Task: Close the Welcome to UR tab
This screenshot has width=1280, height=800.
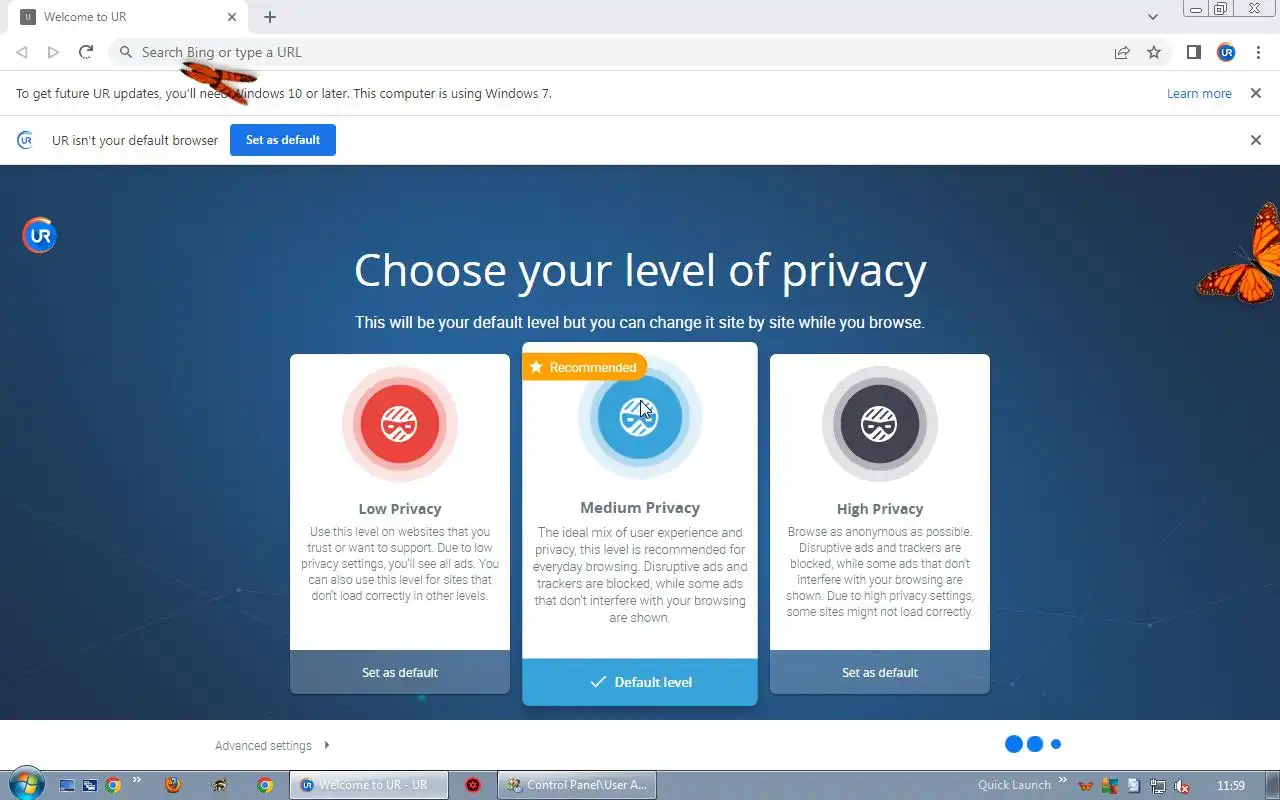Action: 232,17
